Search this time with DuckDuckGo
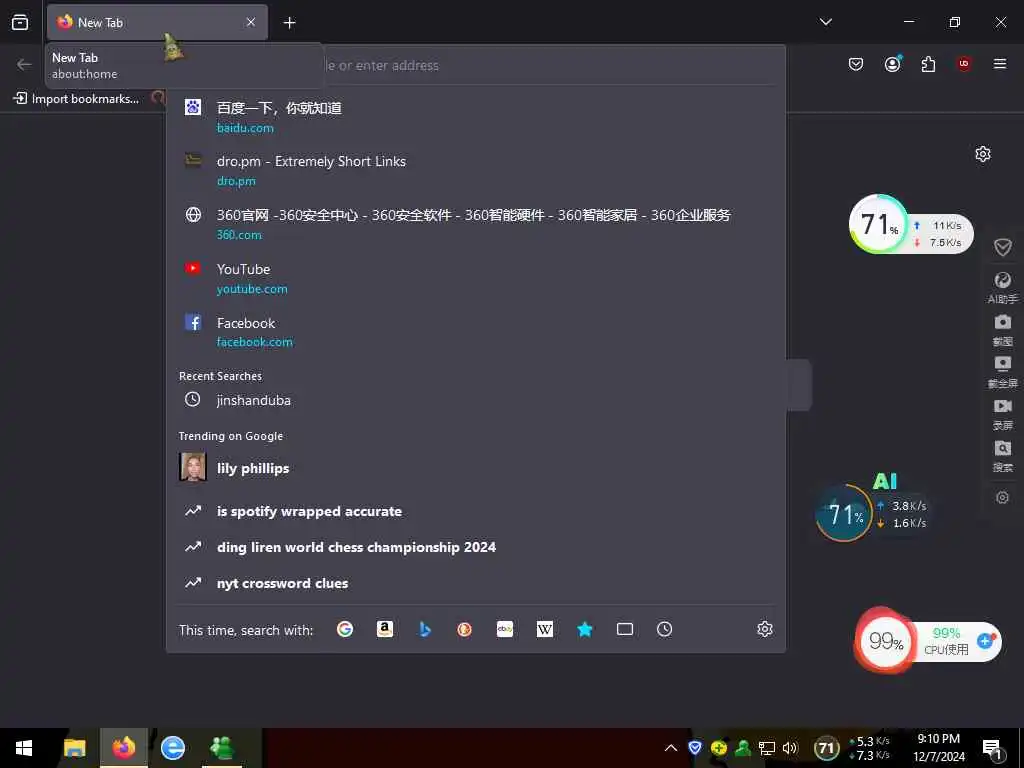This screenshot has width=1024, height=768. coord(464,629)
